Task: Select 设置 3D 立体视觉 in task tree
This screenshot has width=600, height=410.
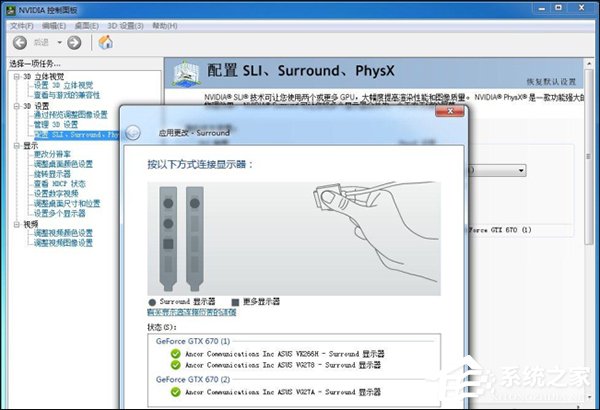Action: [64, 85]
